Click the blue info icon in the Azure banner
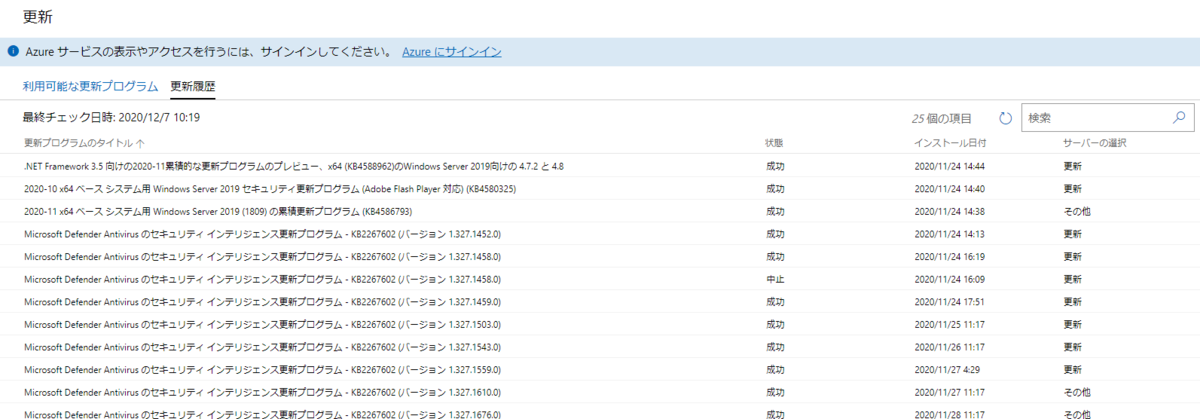This screenshot has width=1200, height=419. point(13,51)
